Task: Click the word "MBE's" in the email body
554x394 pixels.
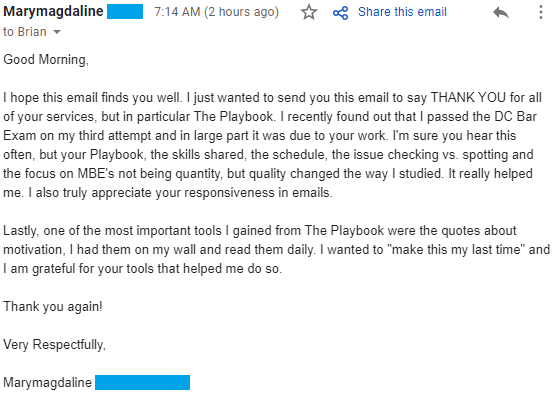Action: [x=96, y=174]
